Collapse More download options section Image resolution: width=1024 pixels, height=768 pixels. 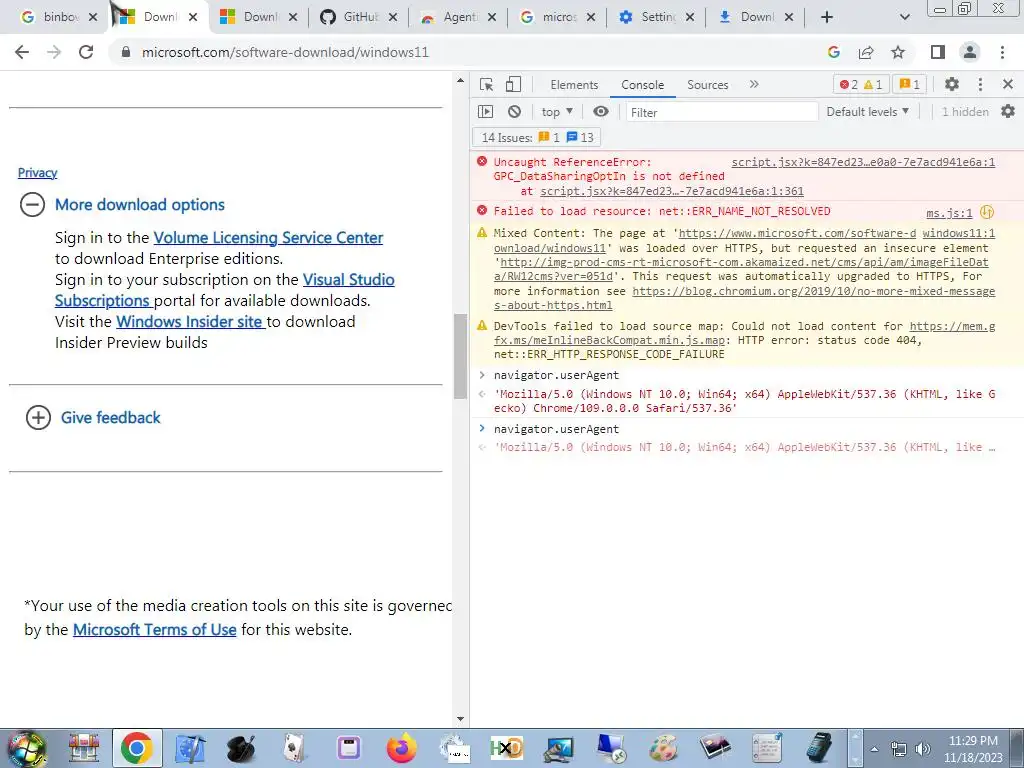pos(32,204)
